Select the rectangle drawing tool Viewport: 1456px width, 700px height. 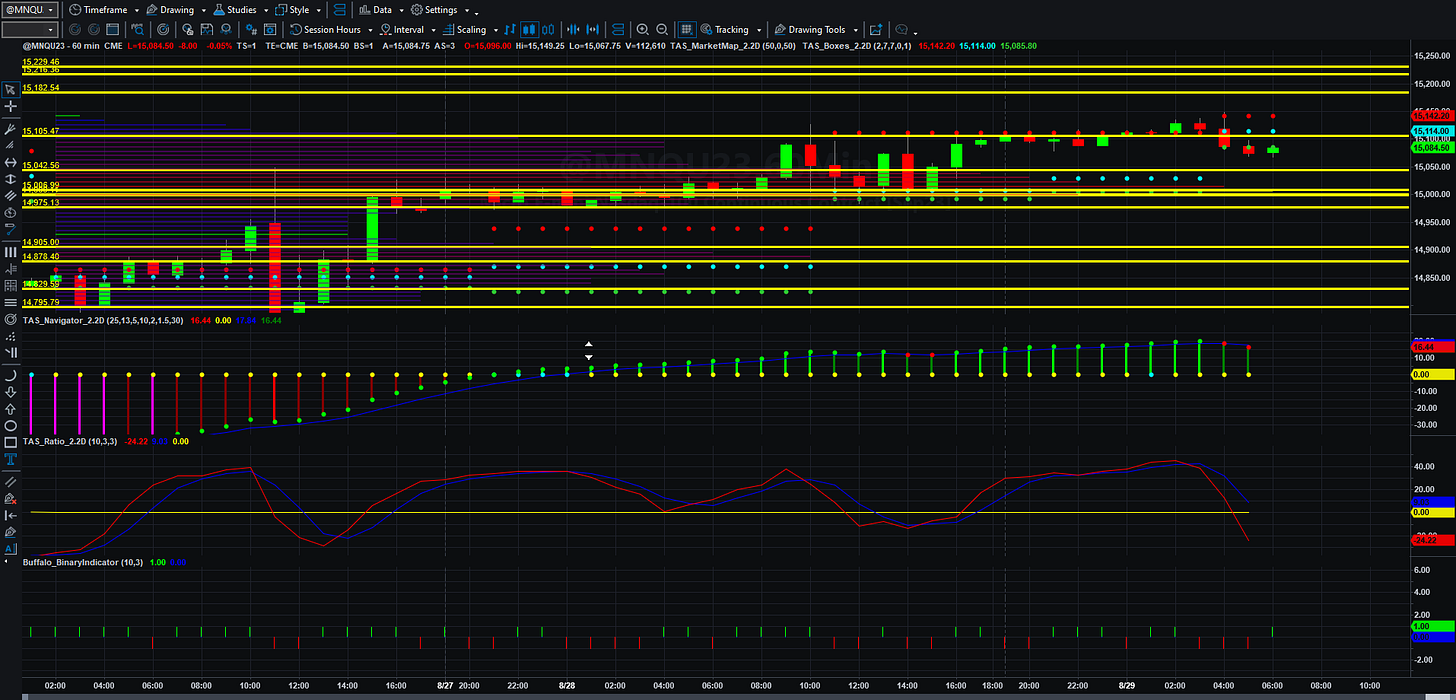(x=11, y=443)
